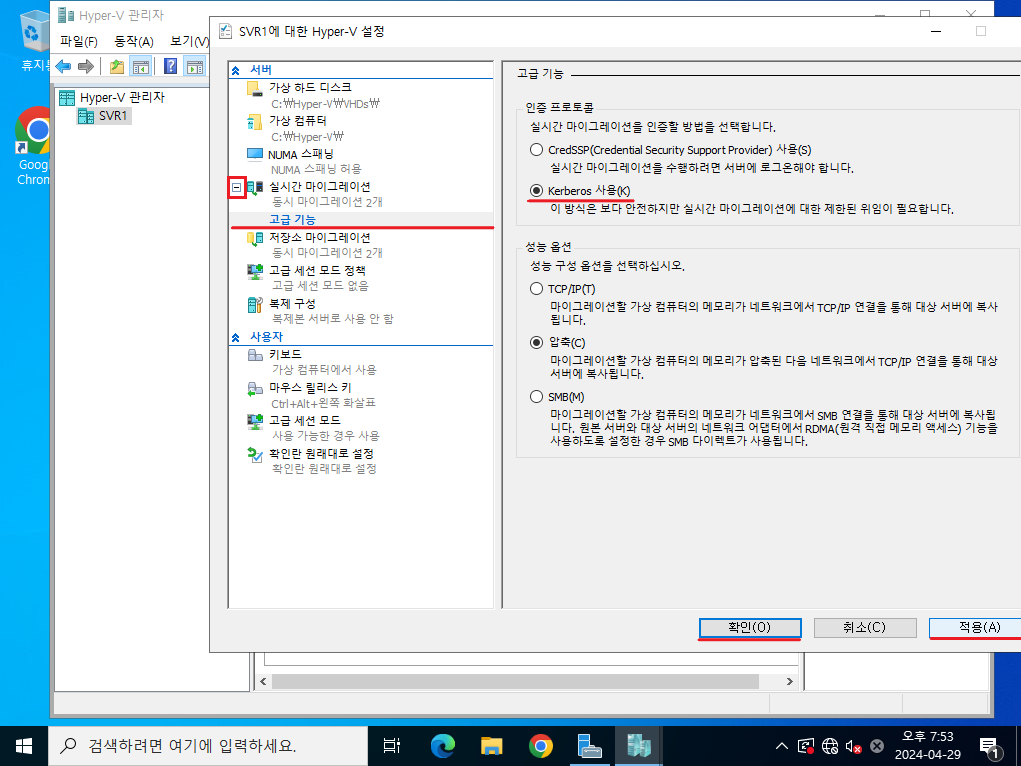Click the up-one-level folder toolbar icon
The image size is (1021, 766).
pyautogui.click(x=117, y=66)
